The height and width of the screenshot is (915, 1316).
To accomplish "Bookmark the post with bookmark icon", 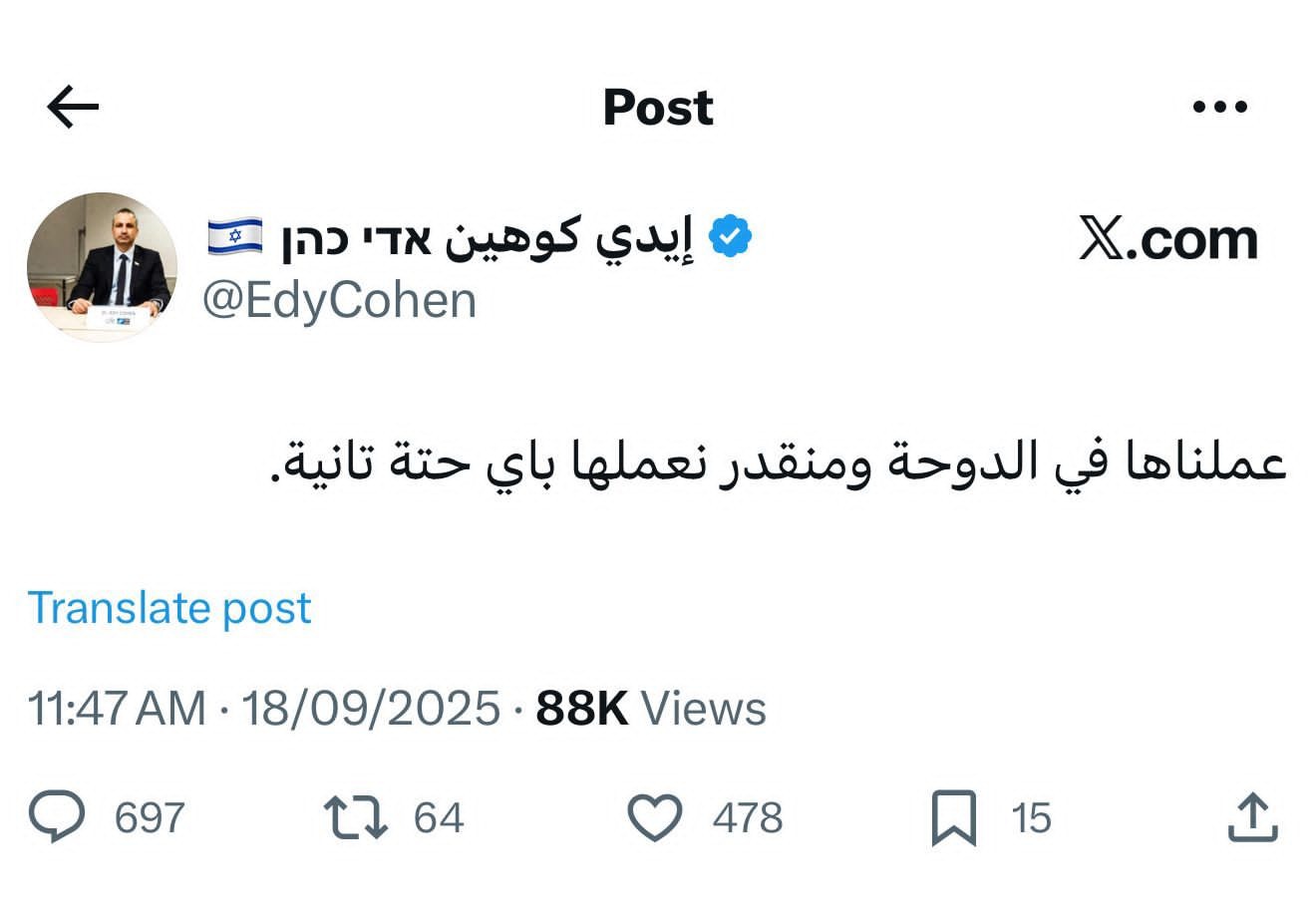I will (953, 818).
